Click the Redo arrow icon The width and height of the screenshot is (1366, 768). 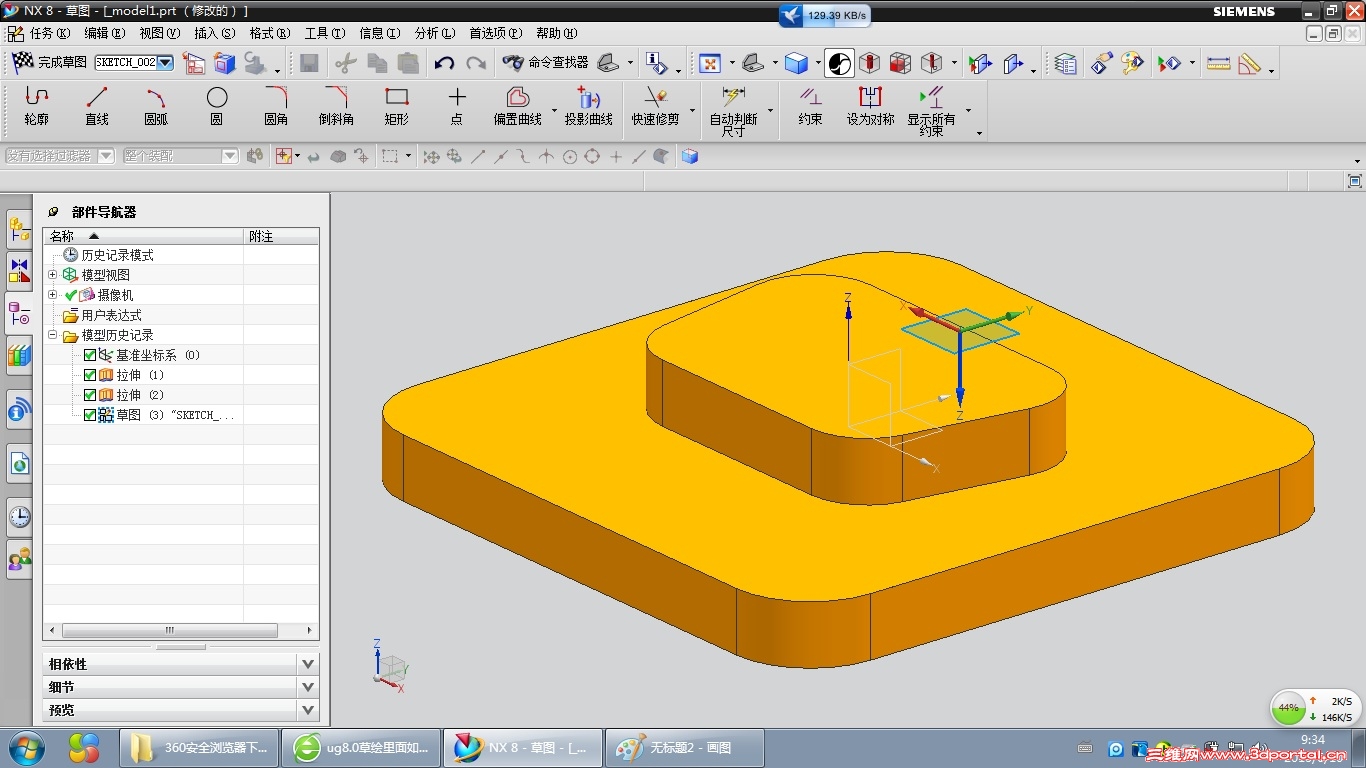pos(476,63)
